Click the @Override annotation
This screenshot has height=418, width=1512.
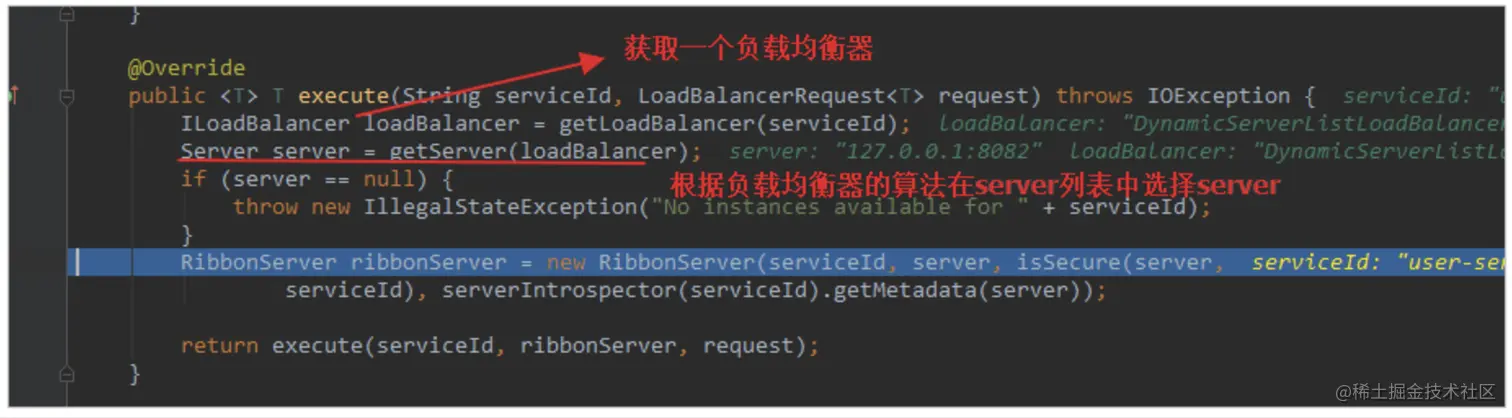pos(186,69)
